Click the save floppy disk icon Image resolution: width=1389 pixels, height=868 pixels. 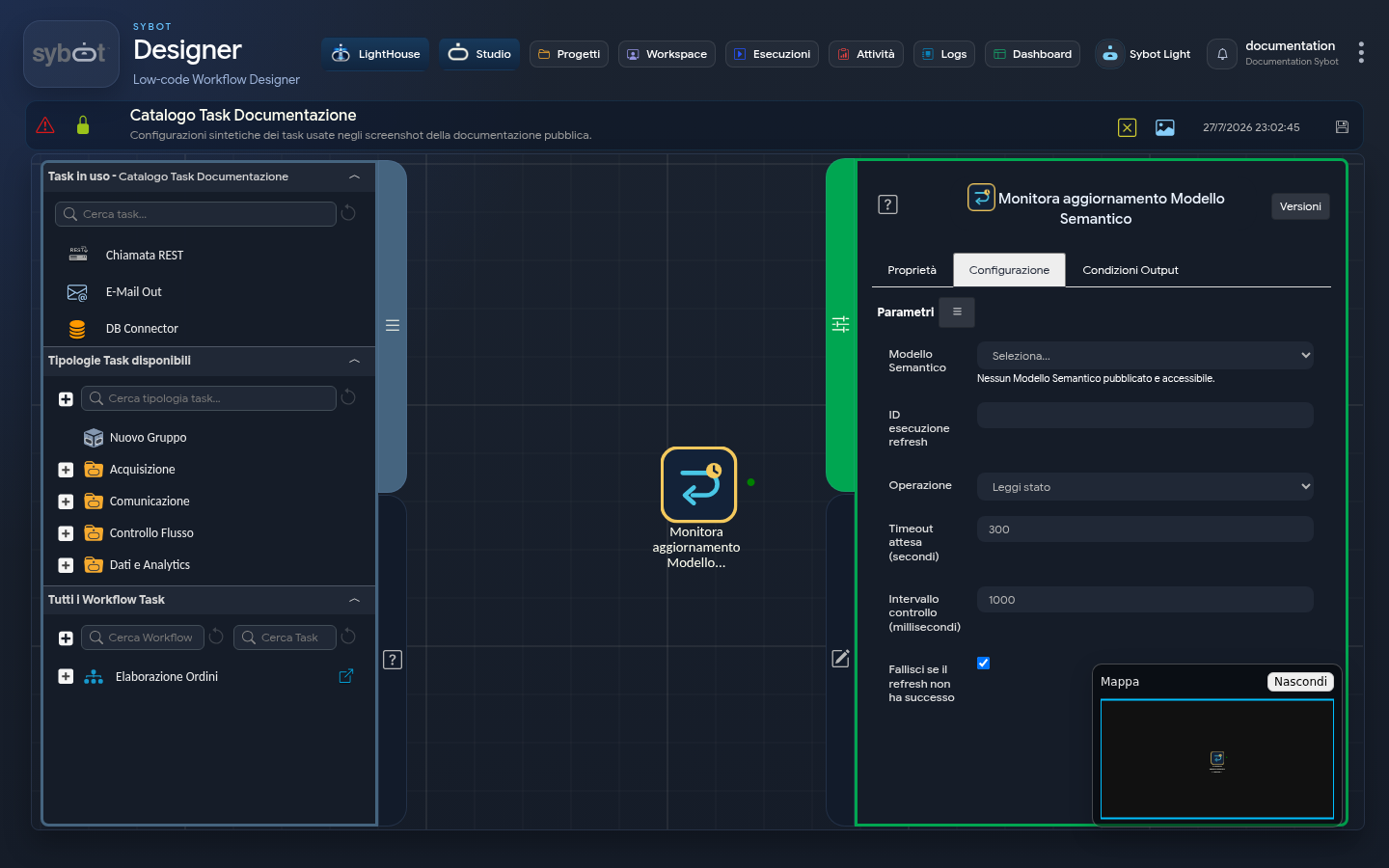click(1342, 126)
